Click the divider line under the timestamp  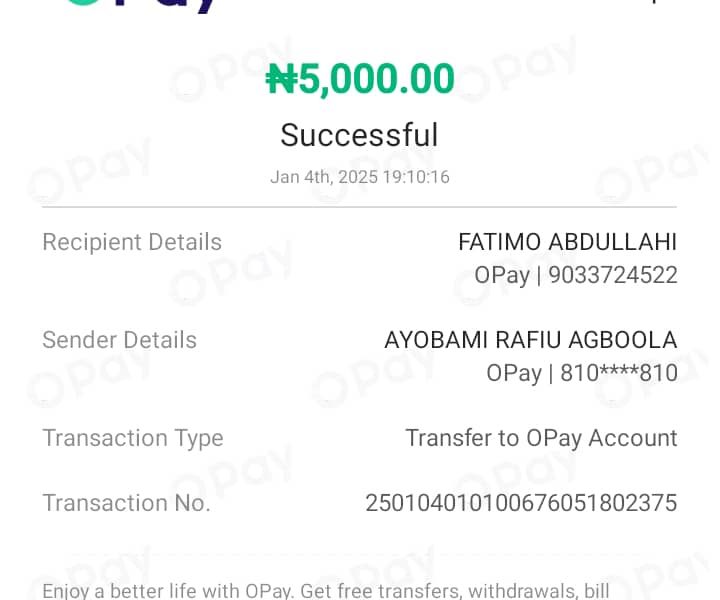coord(360,207)
